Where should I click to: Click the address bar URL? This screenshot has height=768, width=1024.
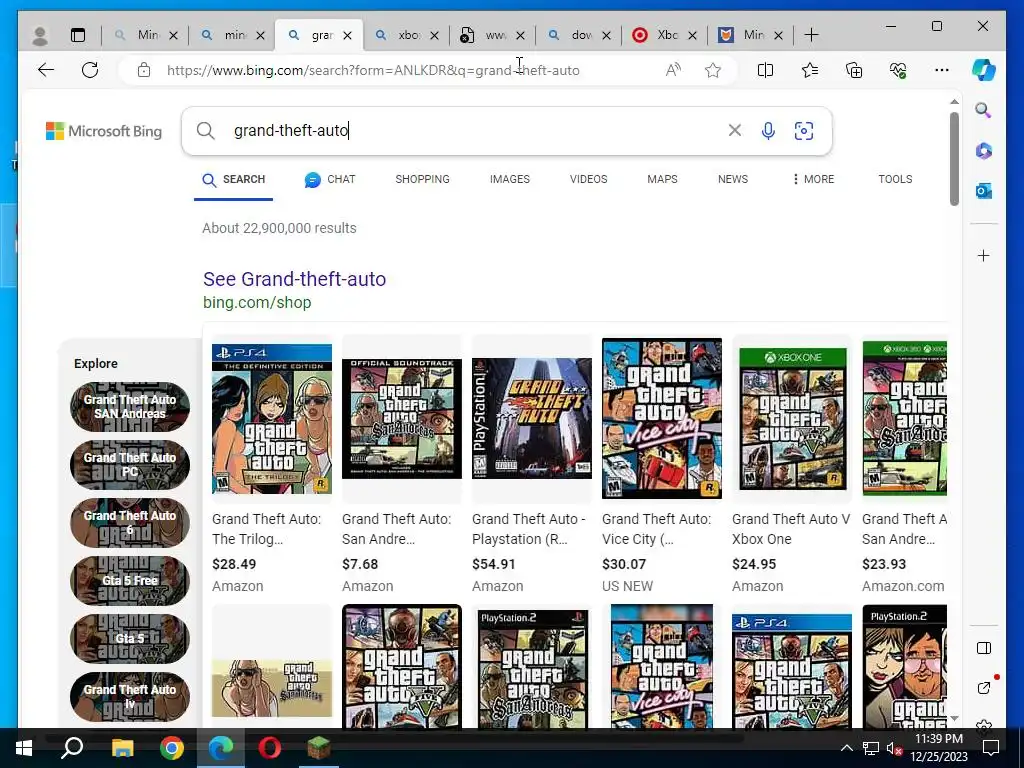tap(373, 70)
